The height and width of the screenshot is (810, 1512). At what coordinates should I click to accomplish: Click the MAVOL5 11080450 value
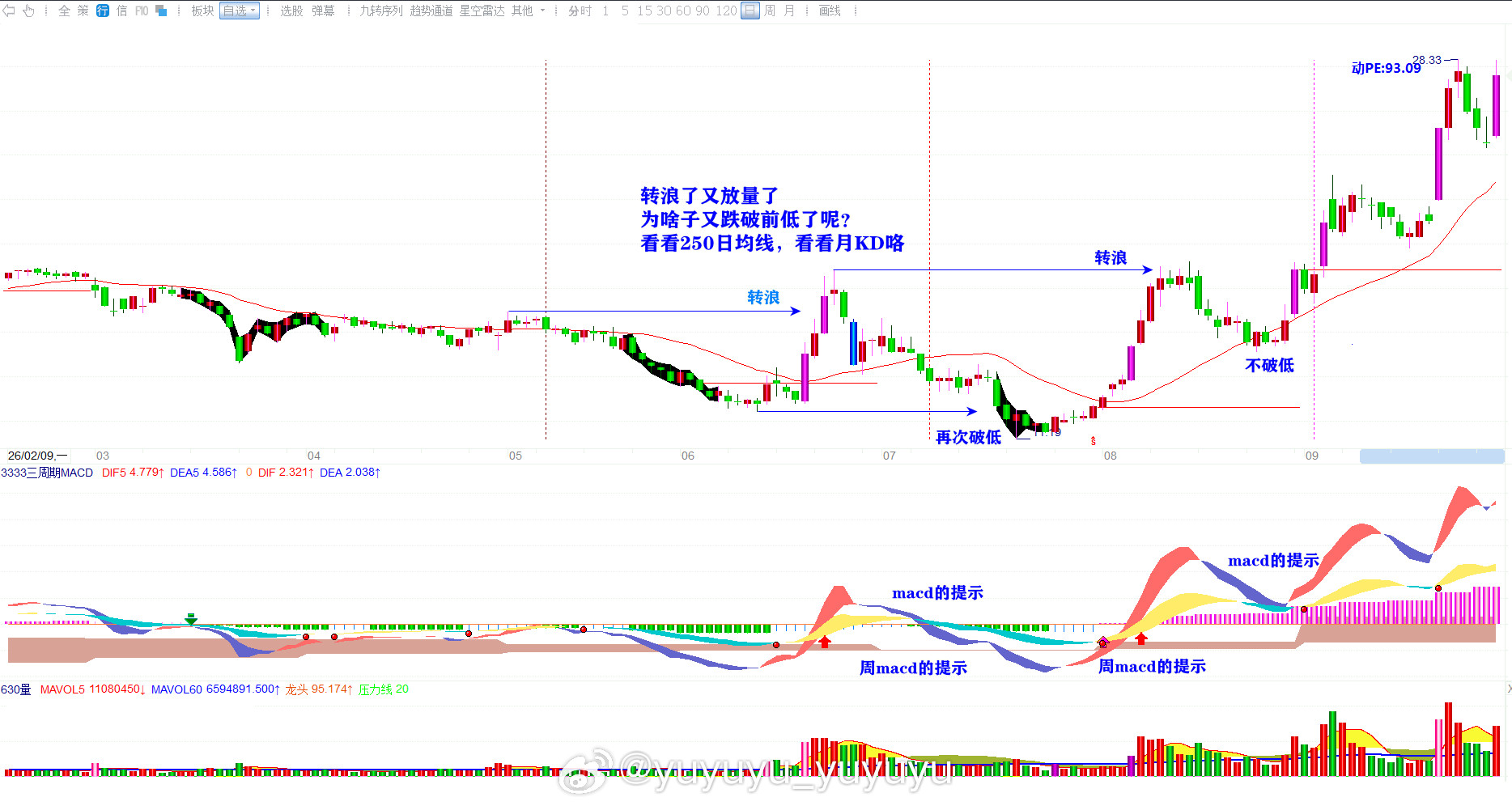[x=93, y=689]
